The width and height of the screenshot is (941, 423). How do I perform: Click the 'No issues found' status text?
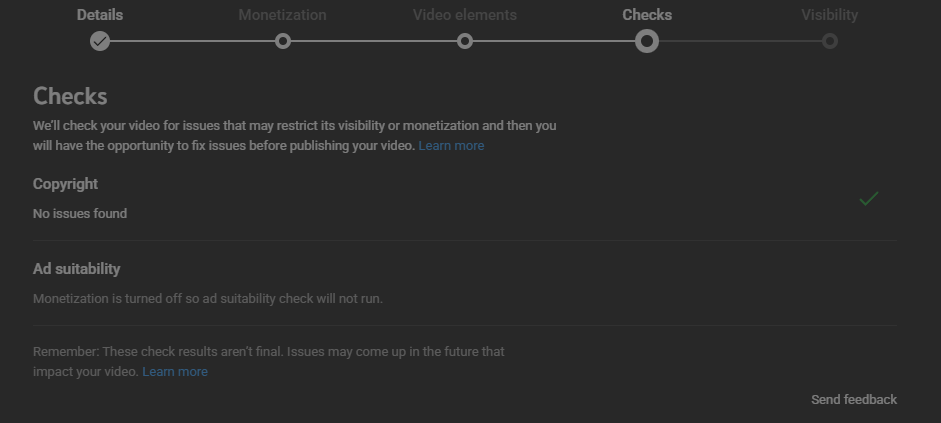(80, 214)
